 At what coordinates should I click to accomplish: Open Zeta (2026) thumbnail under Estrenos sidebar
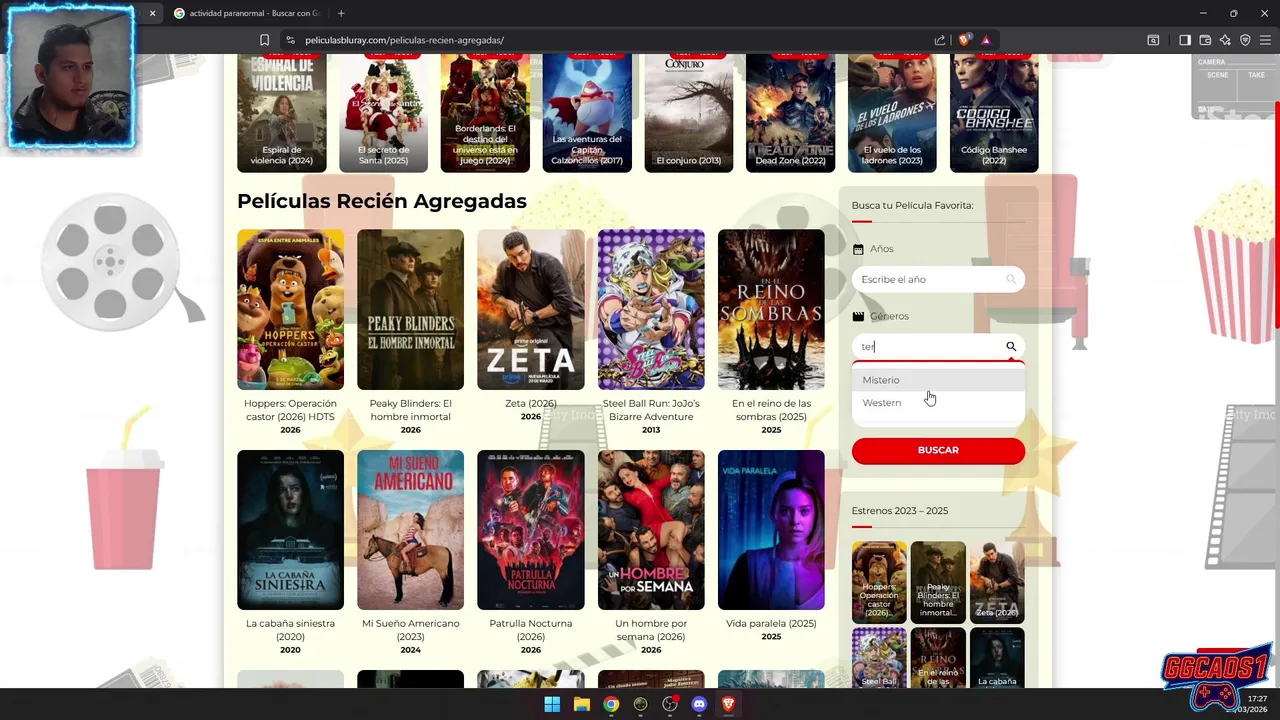[997, 582]
